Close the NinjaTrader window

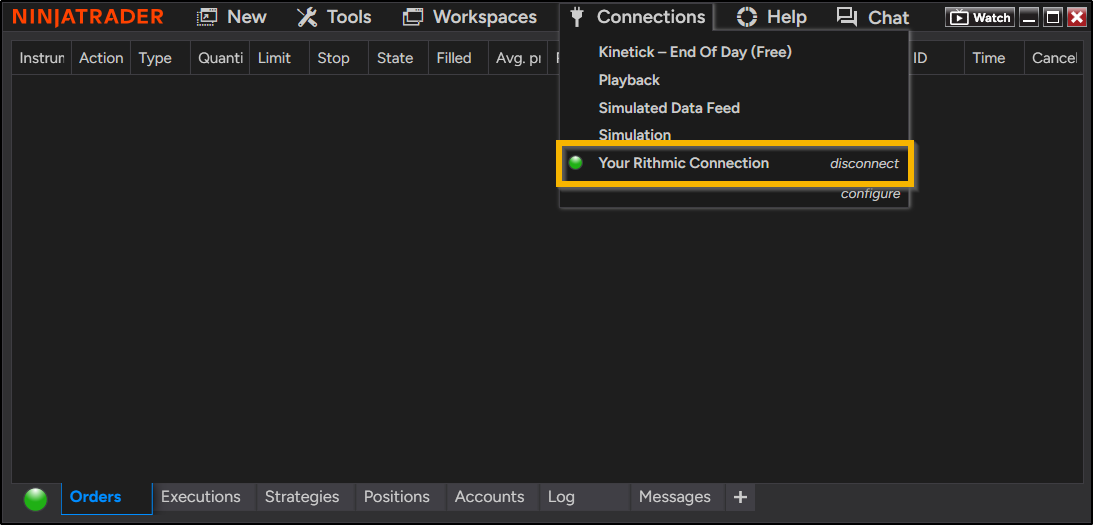pyautogui.click(x=1076, y=17)
